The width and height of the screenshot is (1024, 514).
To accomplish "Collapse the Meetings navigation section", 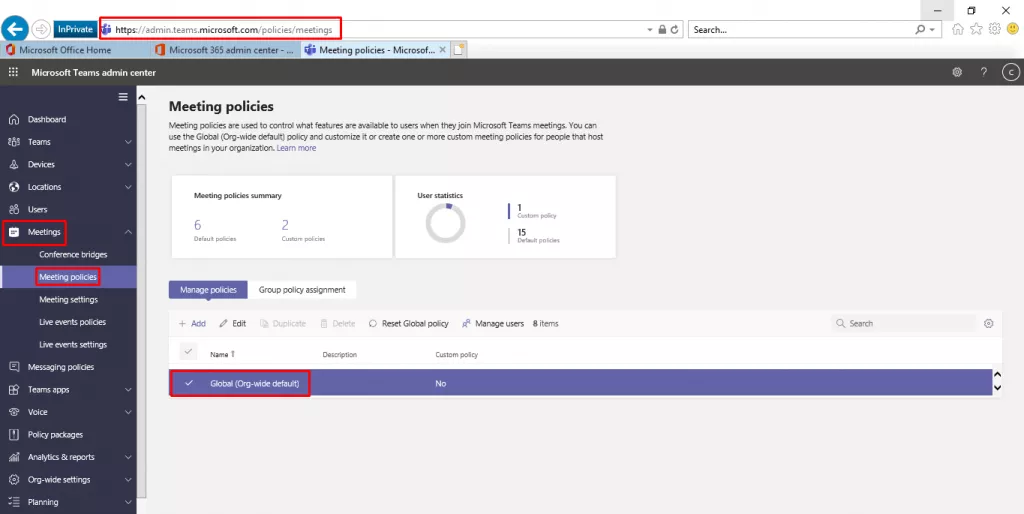I will (x=128, y=232).
